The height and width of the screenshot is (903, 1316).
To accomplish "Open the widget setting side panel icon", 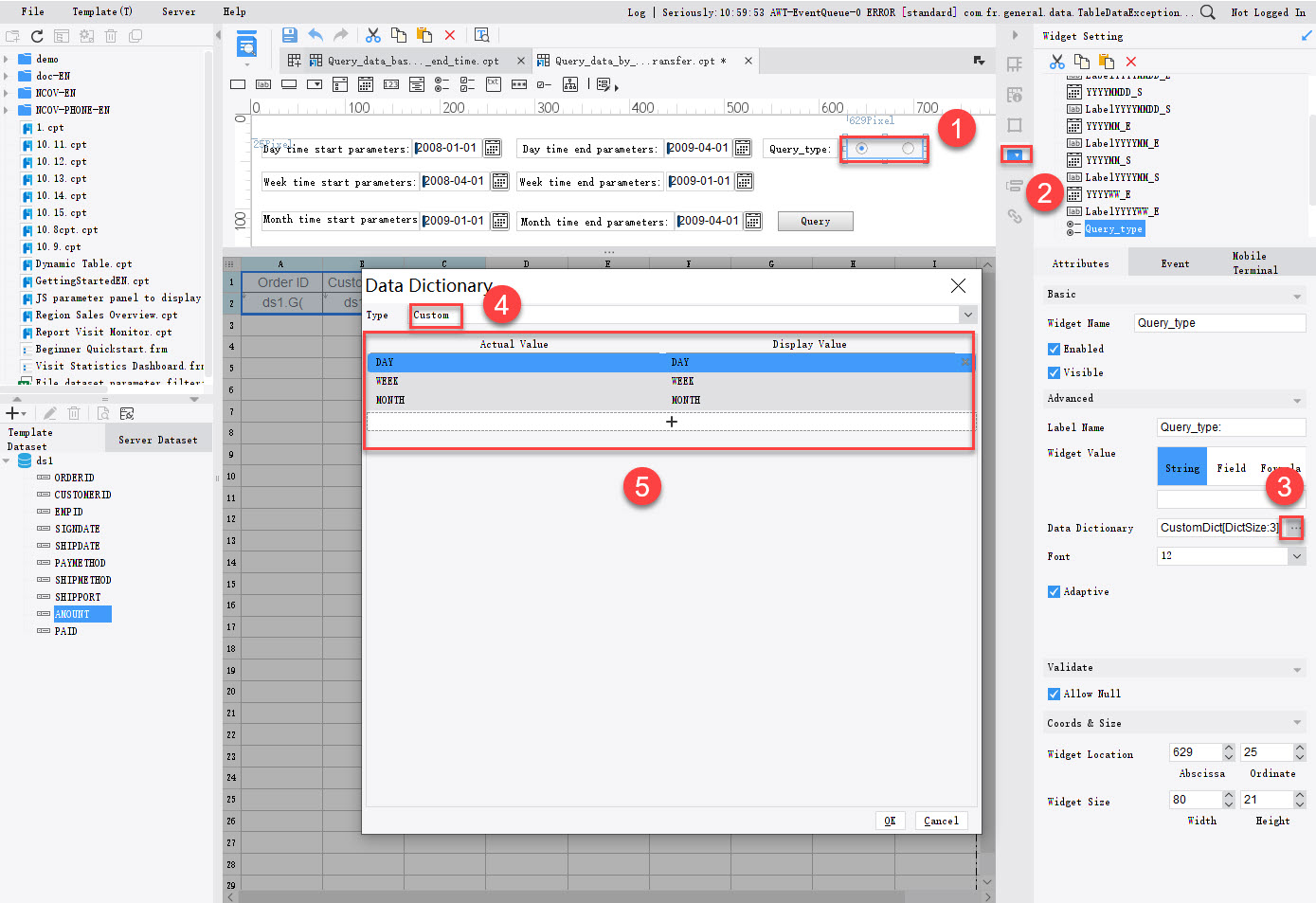I will [1017, 154].
